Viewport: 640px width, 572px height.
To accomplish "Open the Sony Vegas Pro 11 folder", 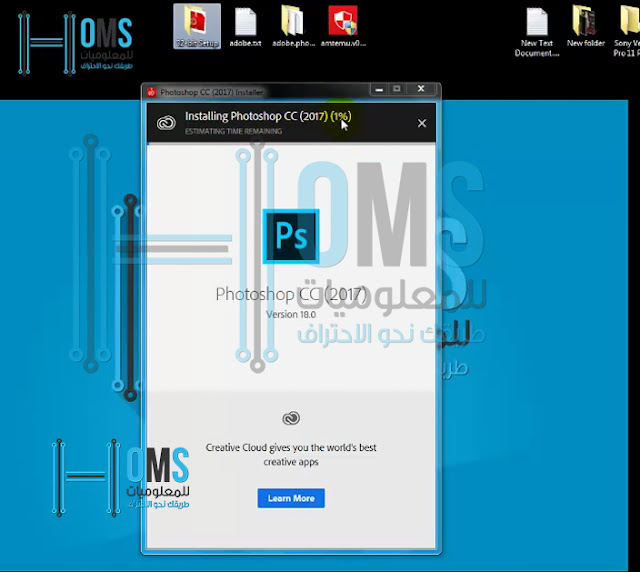I will [x=626, y=32].
